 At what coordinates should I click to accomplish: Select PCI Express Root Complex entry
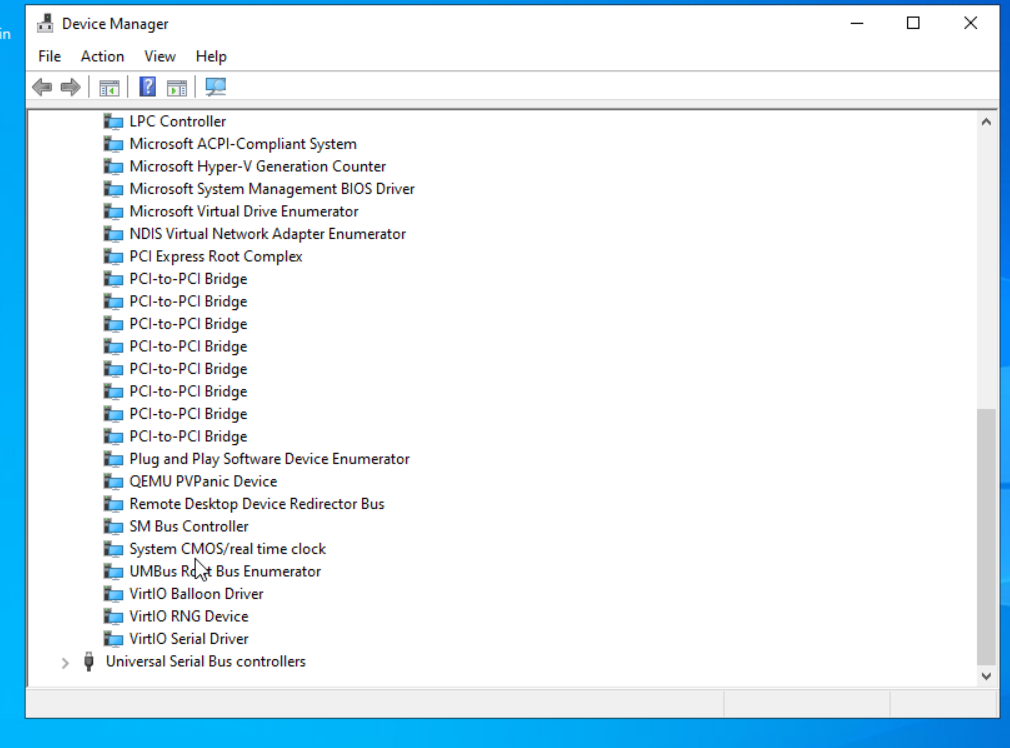click(216, 256)
